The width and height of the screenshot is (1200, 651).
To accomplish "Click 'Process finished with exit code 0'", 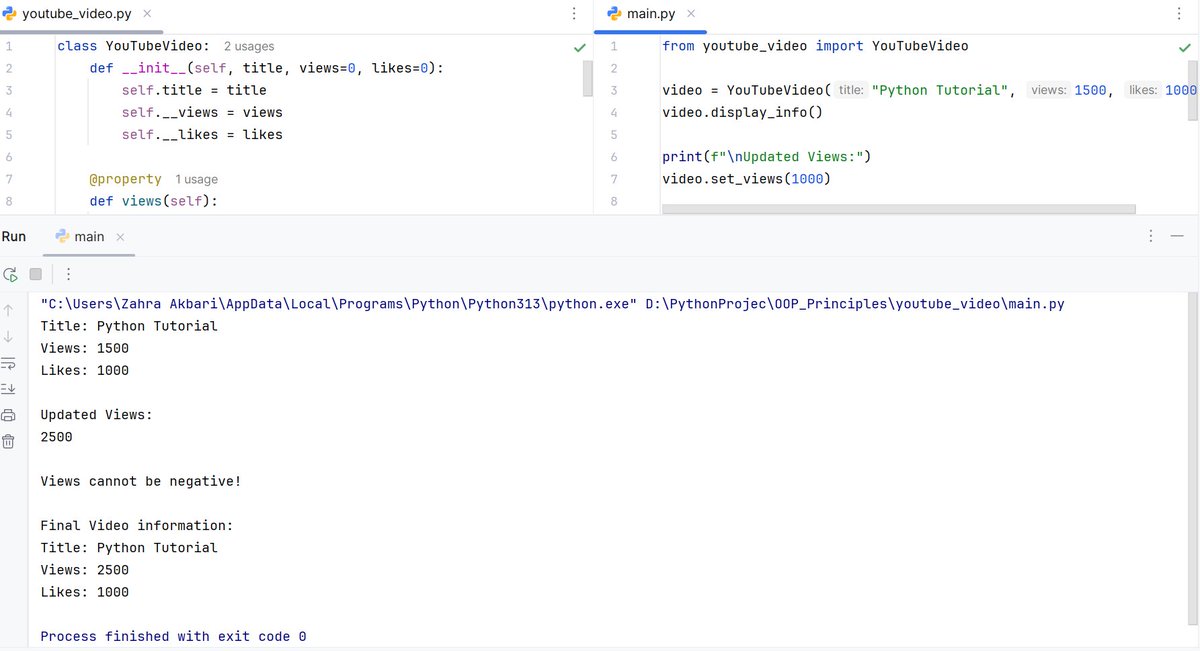I will pyautogui.click(x=173, y=636).
